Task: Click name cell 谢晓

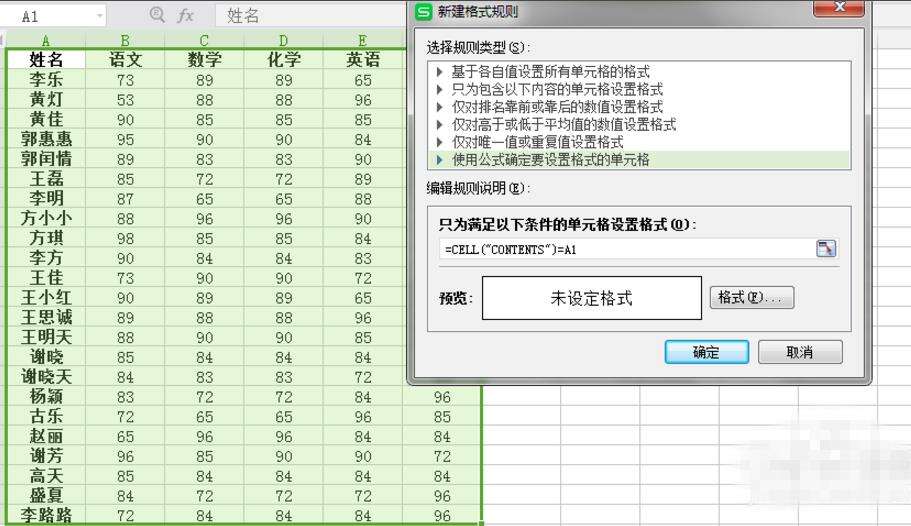Action: tap(46, 357)
